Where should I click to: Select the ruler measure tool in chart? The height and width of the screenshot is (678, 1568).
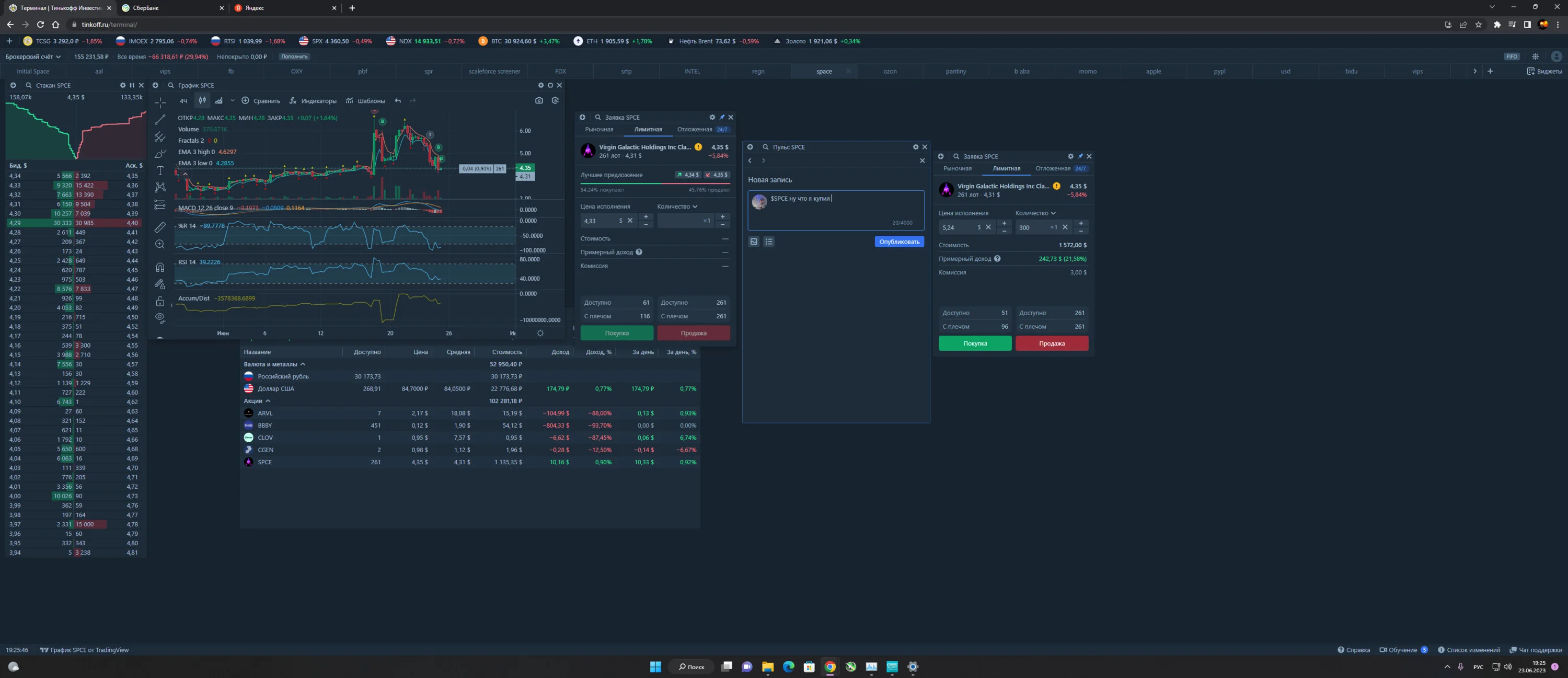[x=160, y=227]
